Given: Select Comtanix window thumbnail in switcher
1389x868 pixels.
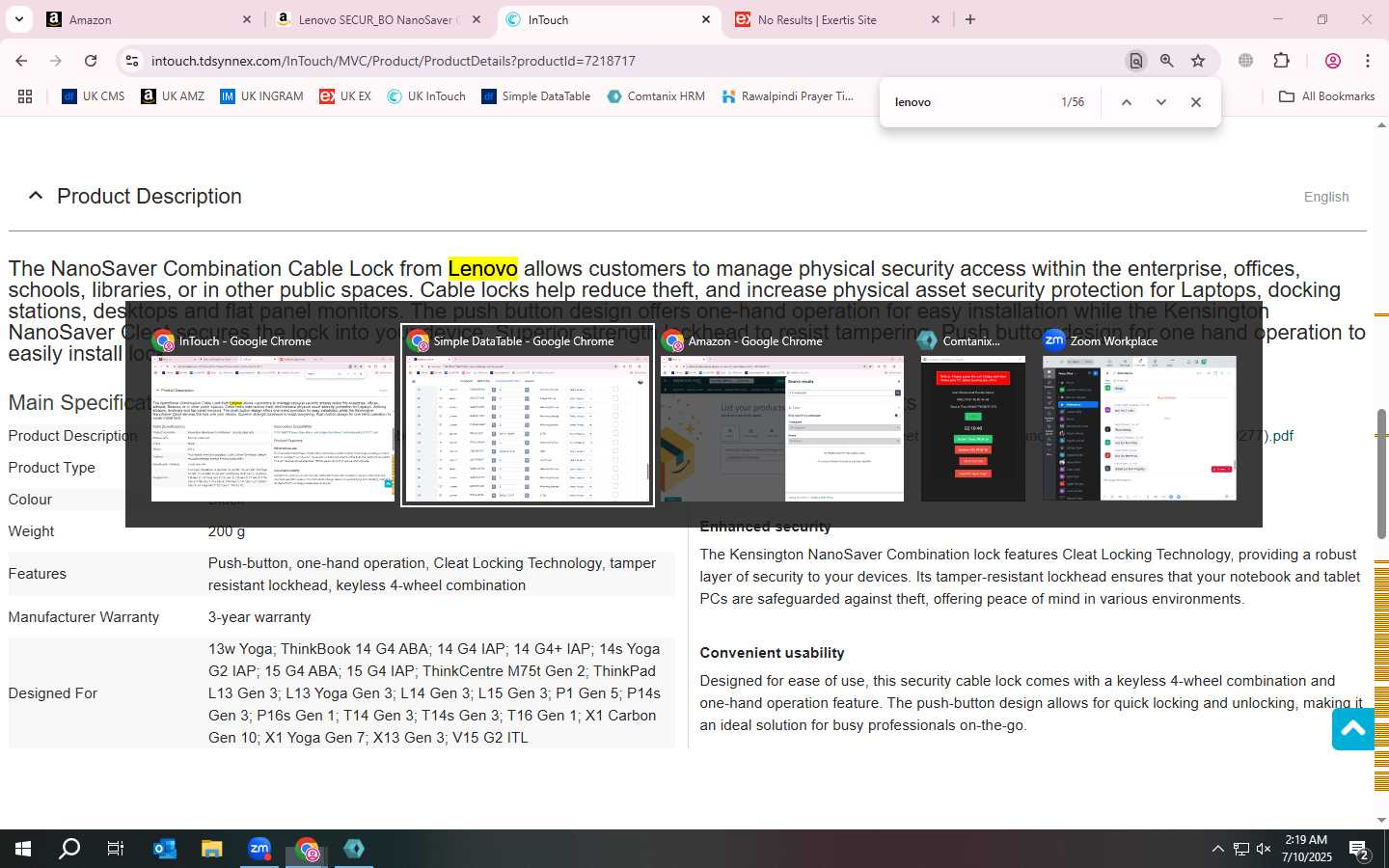Looking at the screenshot, I should click(973, 416).
